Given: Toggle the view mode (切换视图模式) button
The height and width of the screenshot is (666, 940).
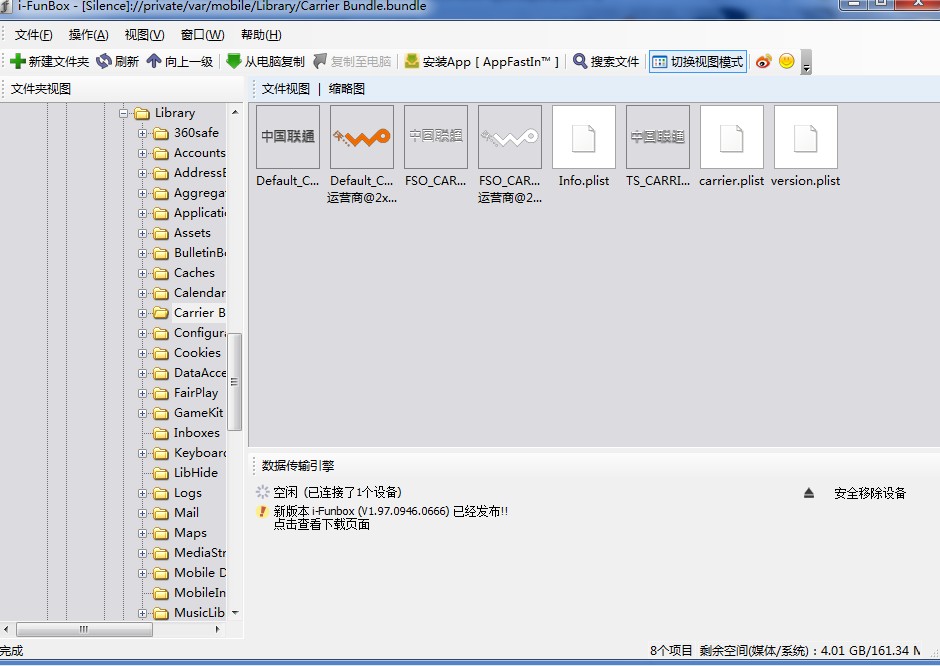Looking at the screenshot, I should [x=698, y=62].
